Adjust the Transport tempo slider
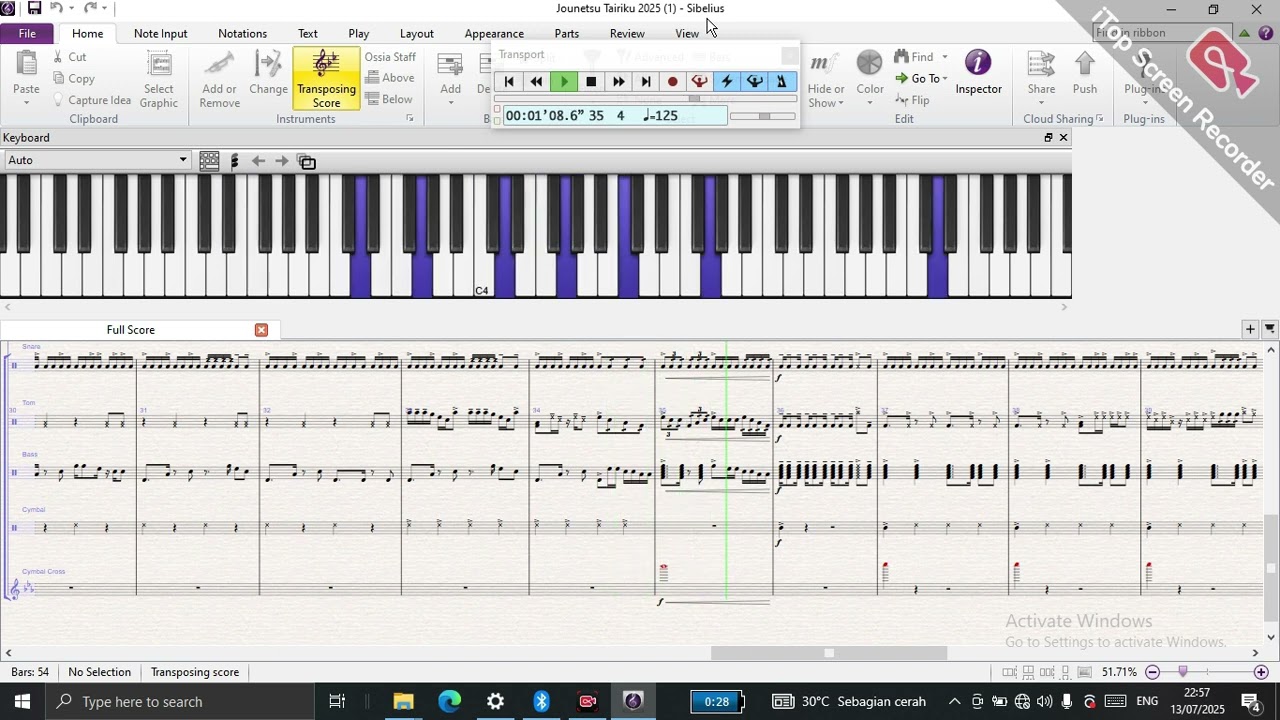Image resolution: width=1280 pixels, height=720 pixels. [x=763, y=116]
